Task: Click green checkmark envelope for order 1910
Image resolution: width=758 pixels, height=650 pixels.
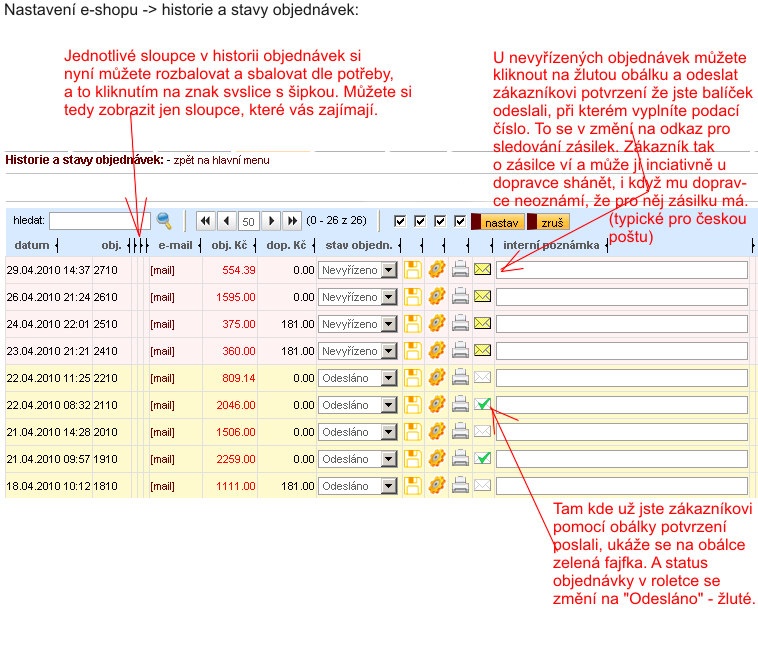Action: coord(482,458)
